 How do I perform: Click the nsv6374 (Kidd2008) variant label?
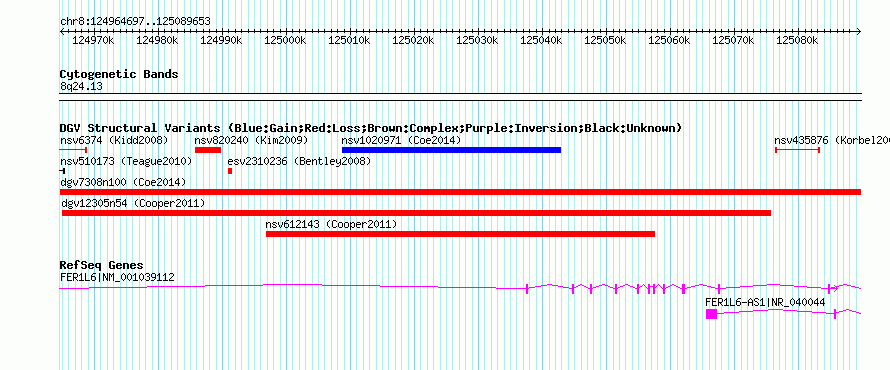[114, 140]
